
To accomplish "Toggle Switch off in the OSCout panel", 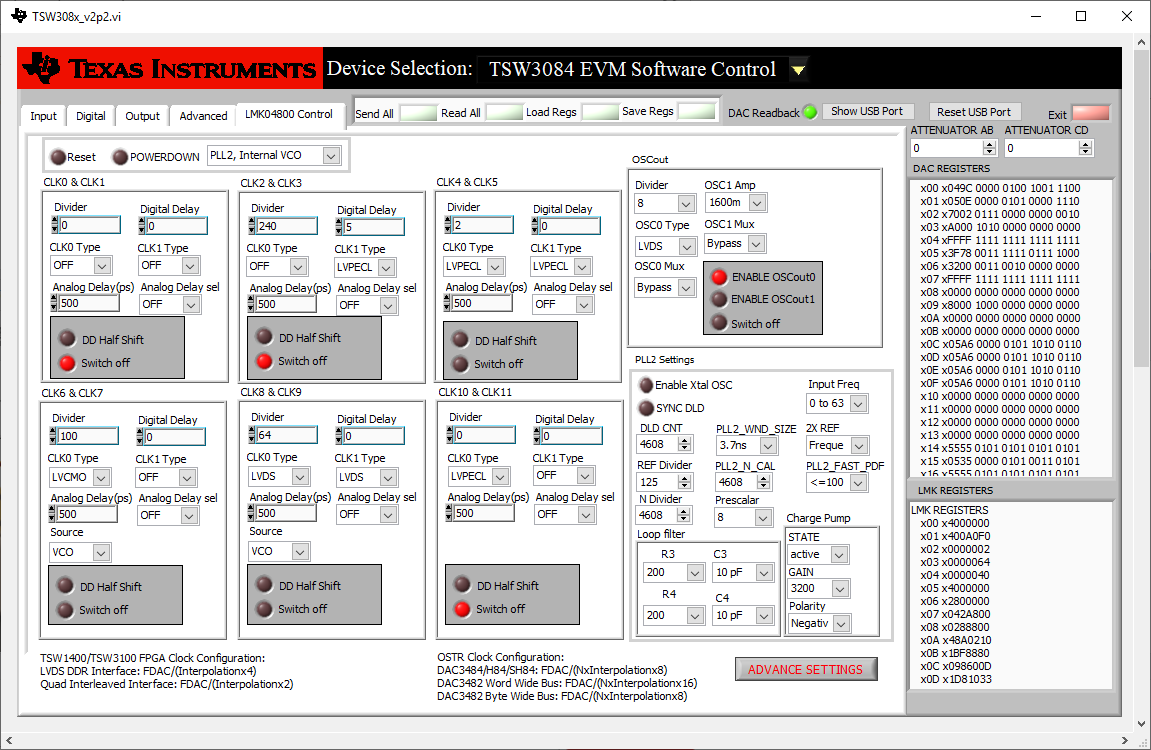I will pos(719,322).
